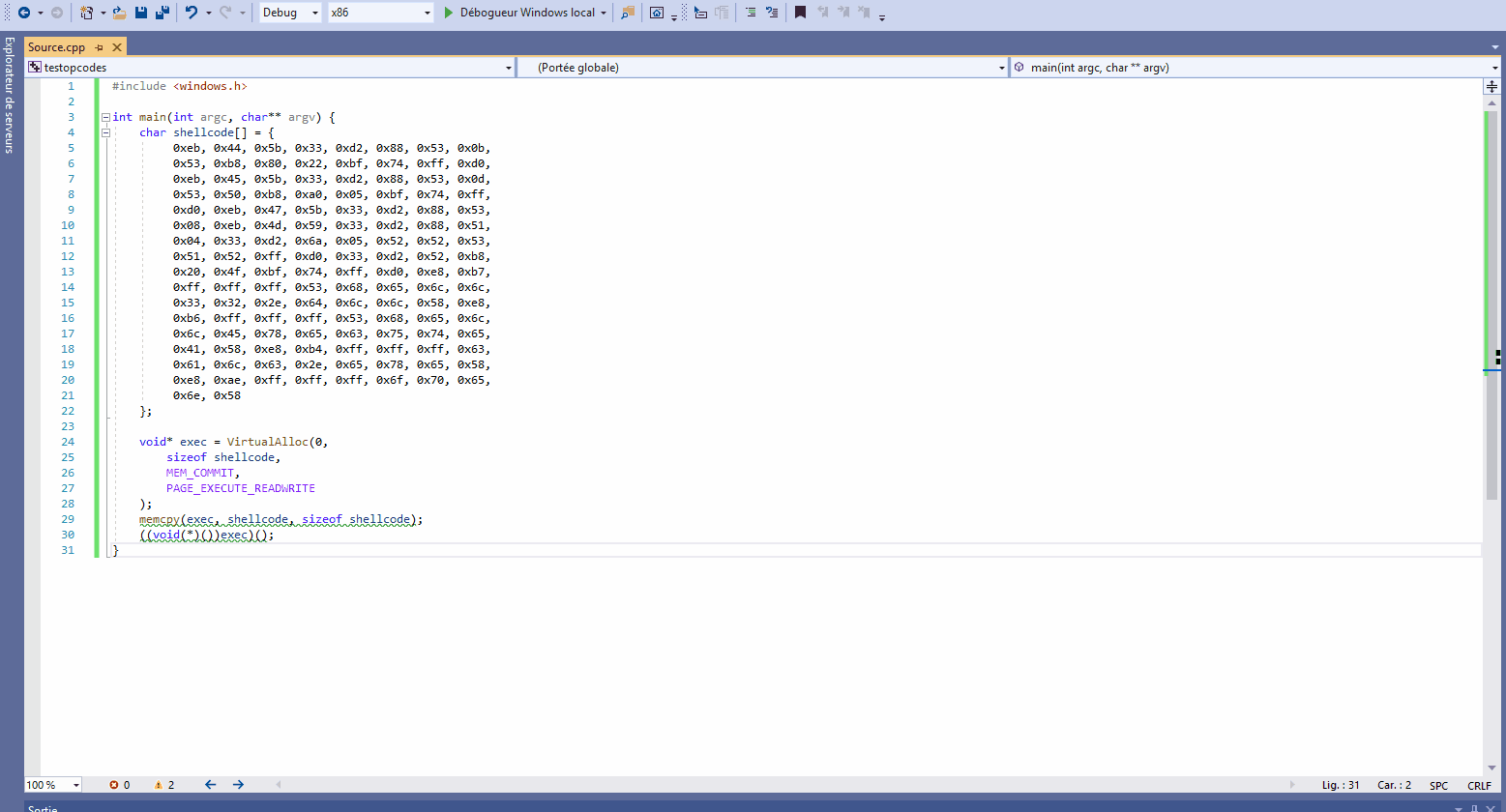Click the Save All icon
This screenshot has height=812, width=1506.
[162, 13]
